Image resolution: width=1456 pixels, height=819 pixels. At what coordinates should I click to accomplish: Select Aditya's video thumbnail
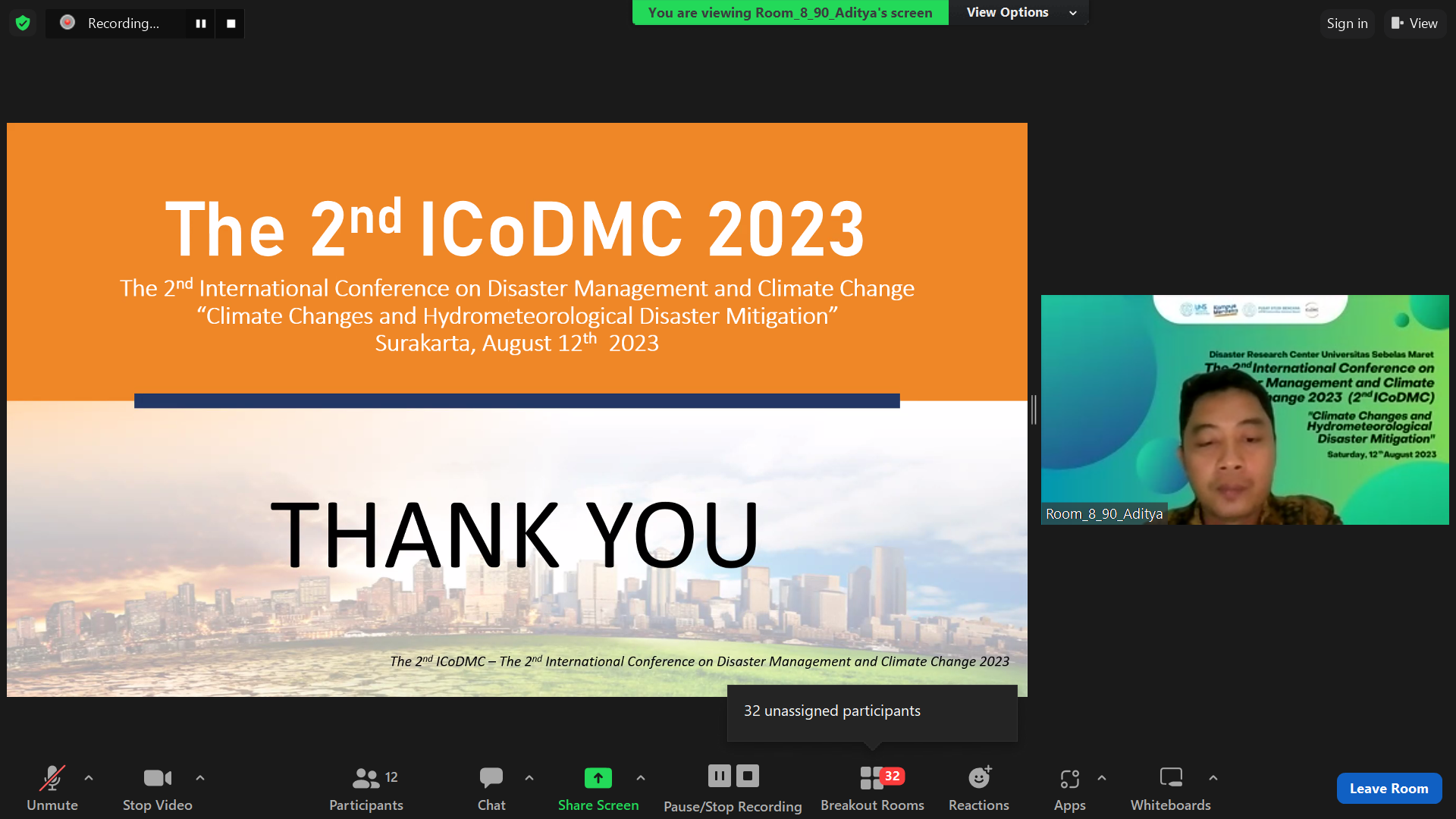1244,409
